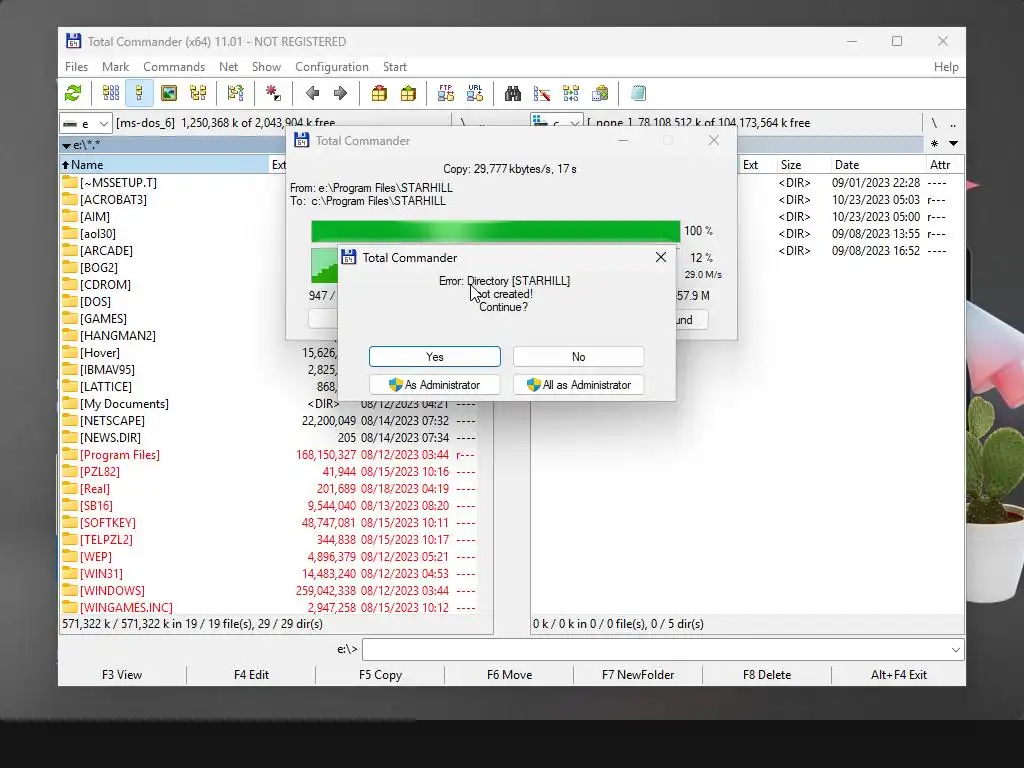Open the left panel drive dropdown showing e
This screenshot has height=768, width=1024.
coord(86,123)
